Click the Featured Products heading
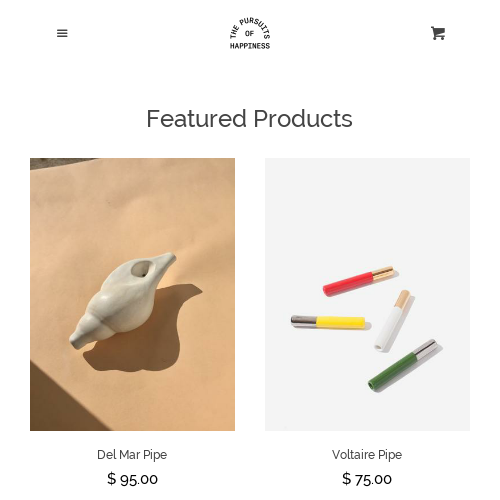This screenshot has height=500, width=500. (250, 119)
